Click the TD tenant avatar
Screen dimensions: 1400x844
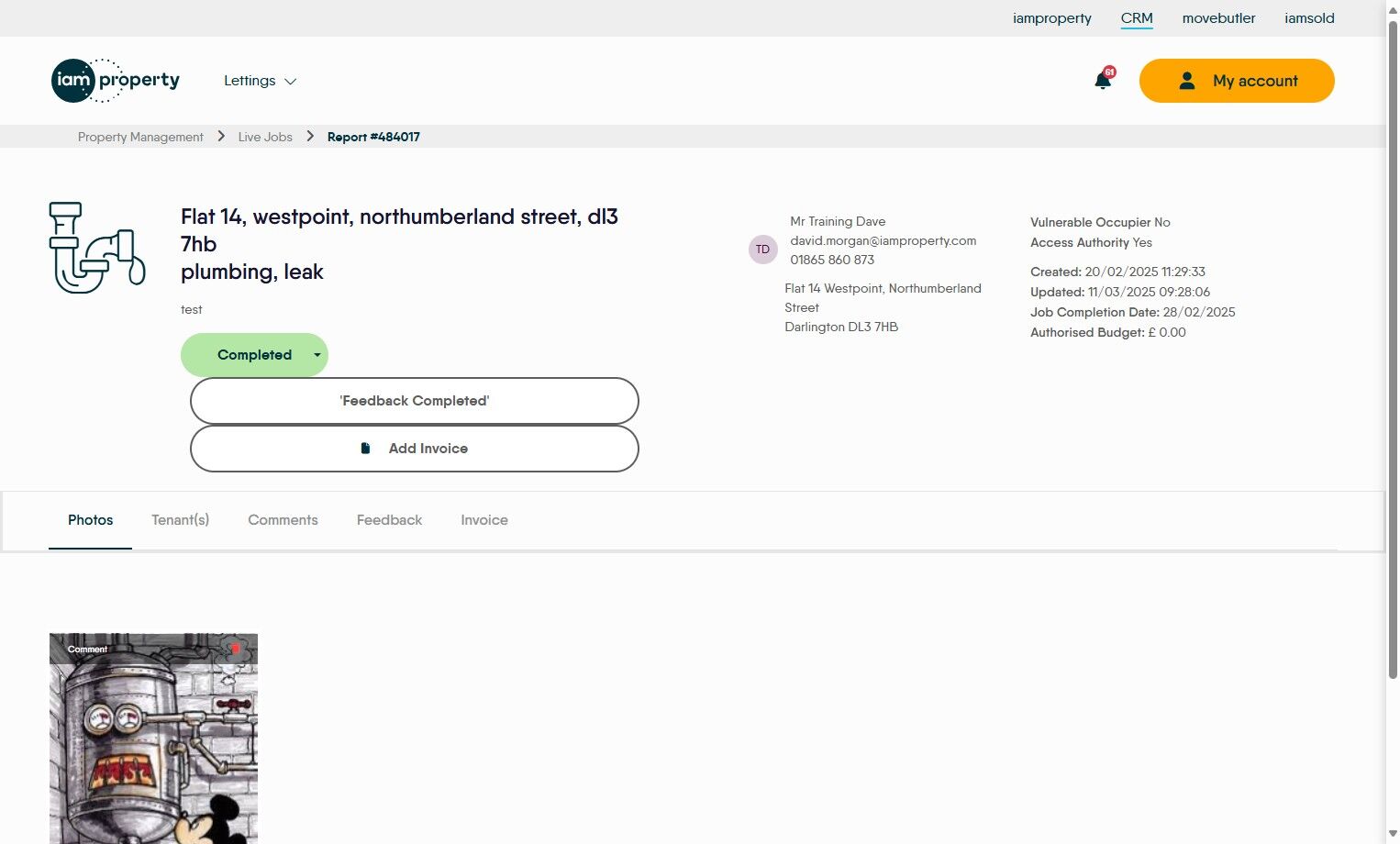763,250
